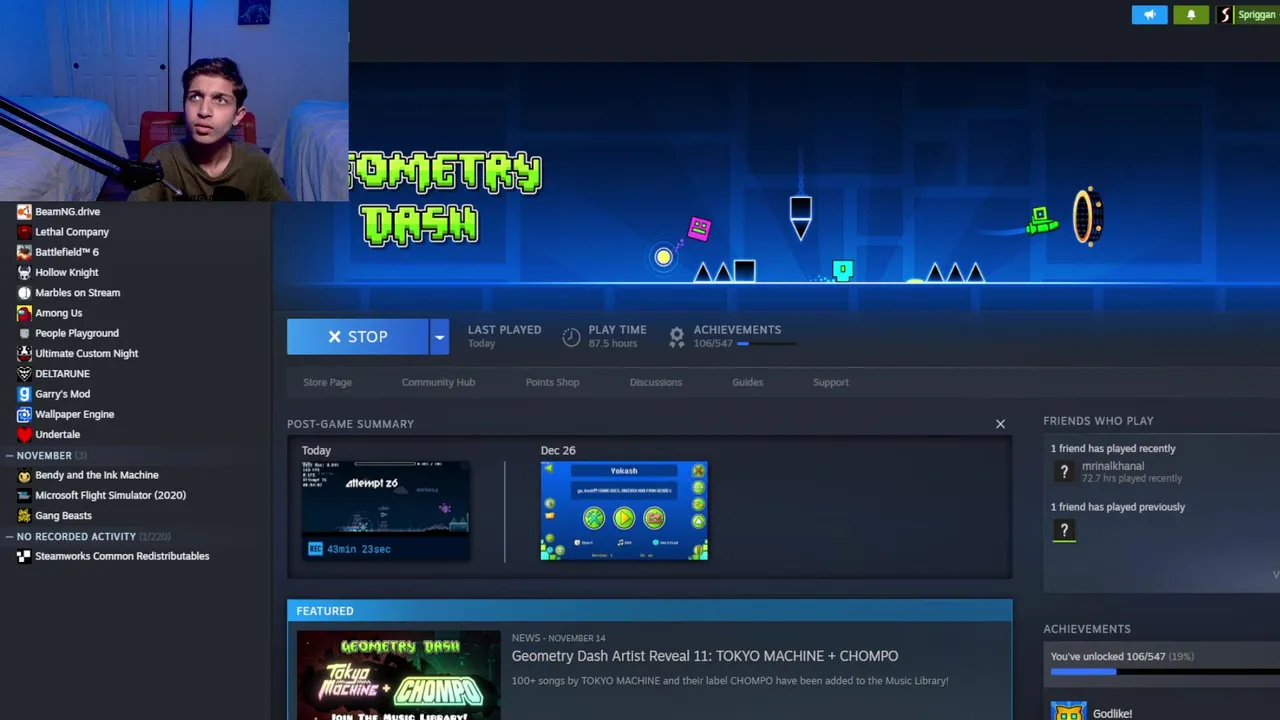Click the LAST PLAYED Today label

pos(504,336)
